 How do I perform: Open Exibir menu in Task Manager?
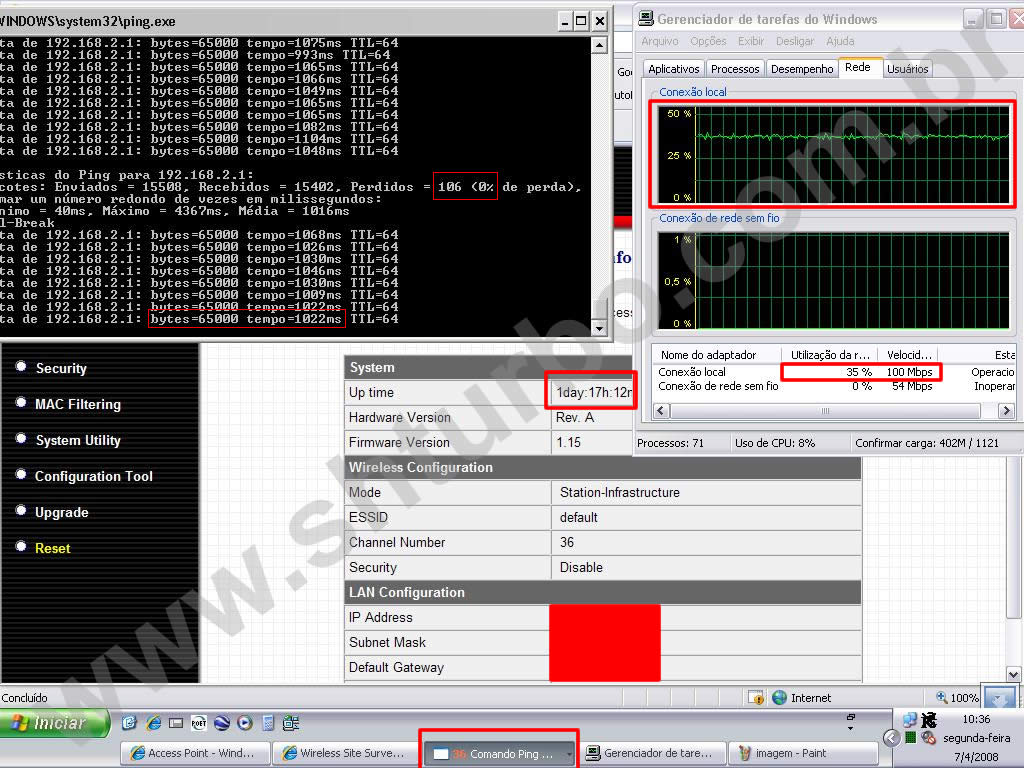pos(751,41)
